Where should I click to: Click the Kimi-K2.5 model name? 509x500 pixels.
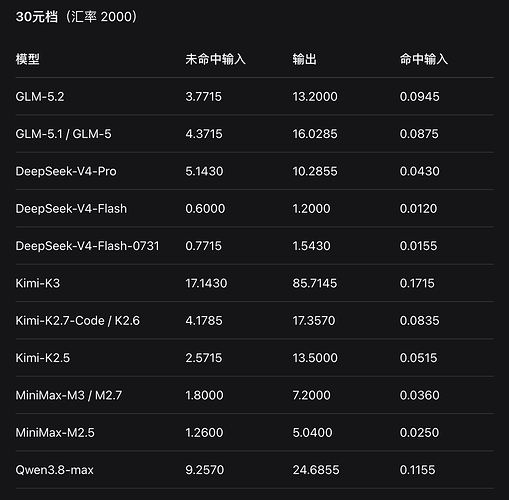43,358
